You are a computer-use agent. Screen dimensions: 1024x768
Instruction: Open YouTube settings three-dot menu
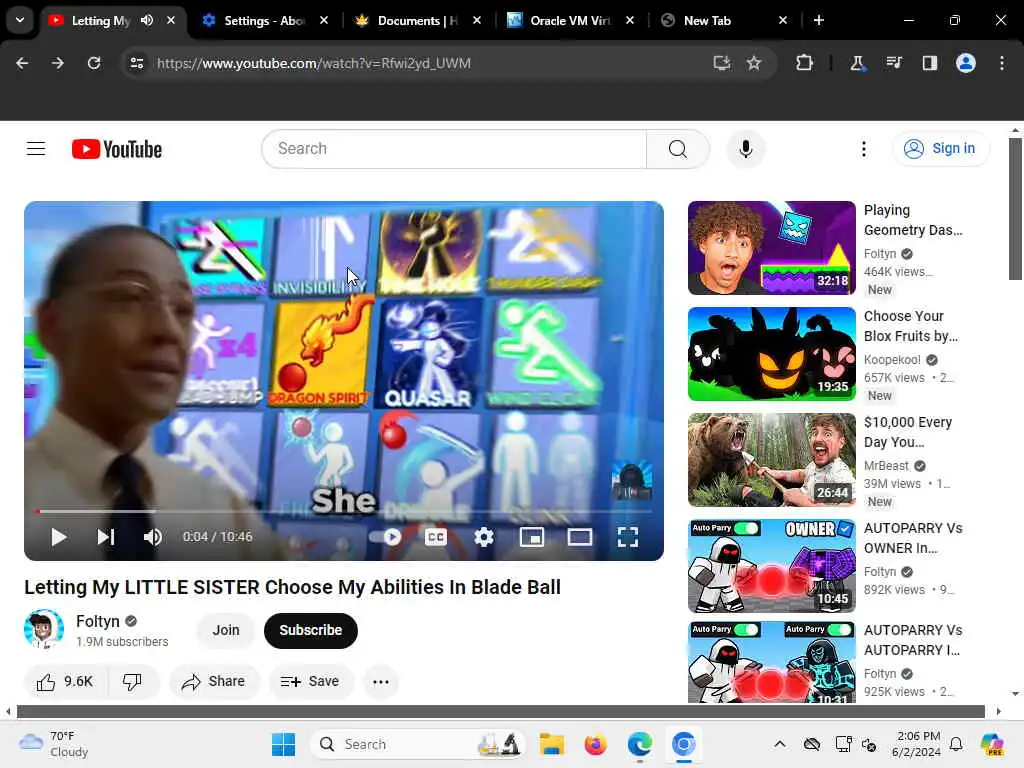coord(863,149)
